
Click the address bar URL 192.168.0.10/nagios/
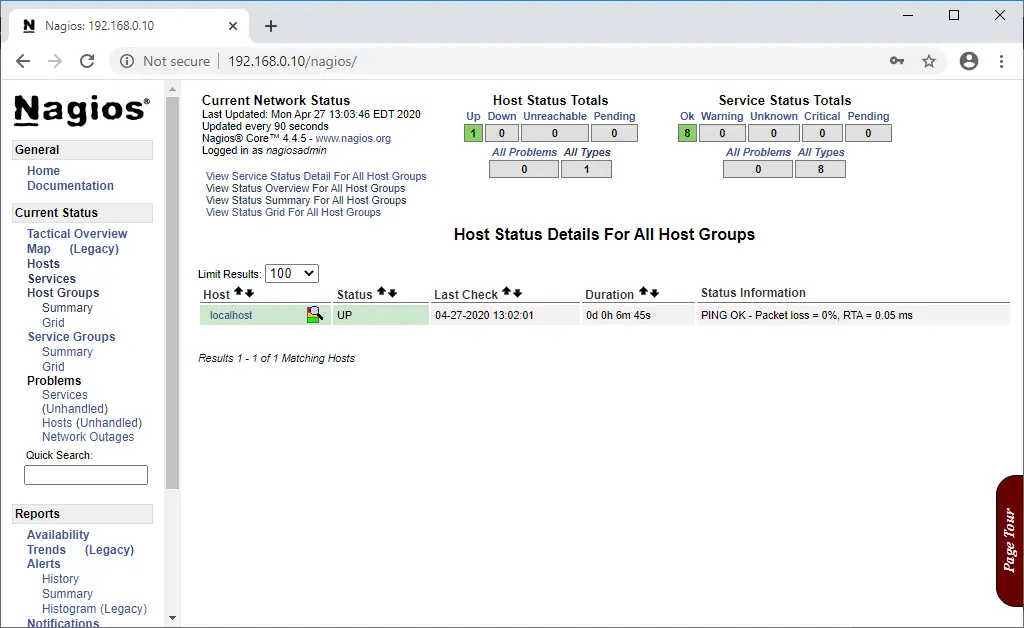293,61
